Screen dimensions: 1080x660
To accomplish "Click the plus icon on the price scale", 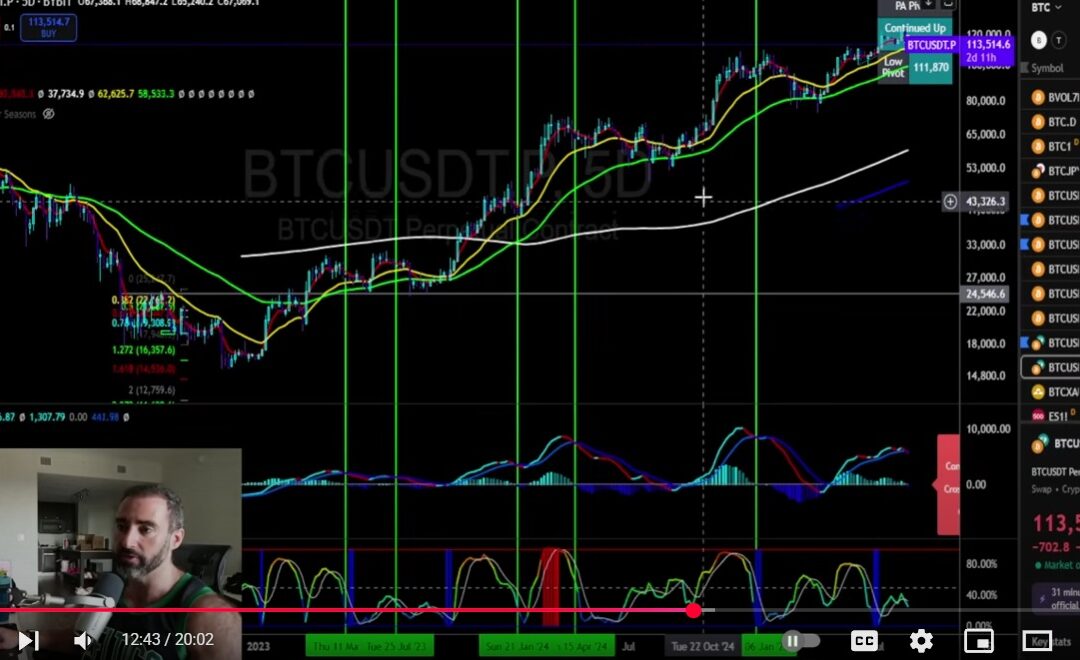I will 950,202.
